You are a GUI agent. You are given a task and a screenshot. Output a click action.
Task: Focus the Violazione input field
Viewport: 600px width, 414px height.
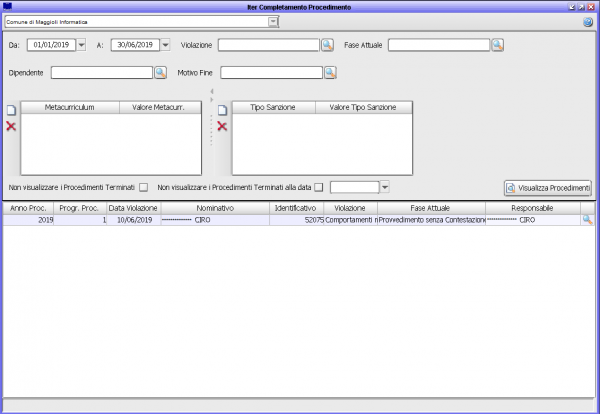coord(269,45)
